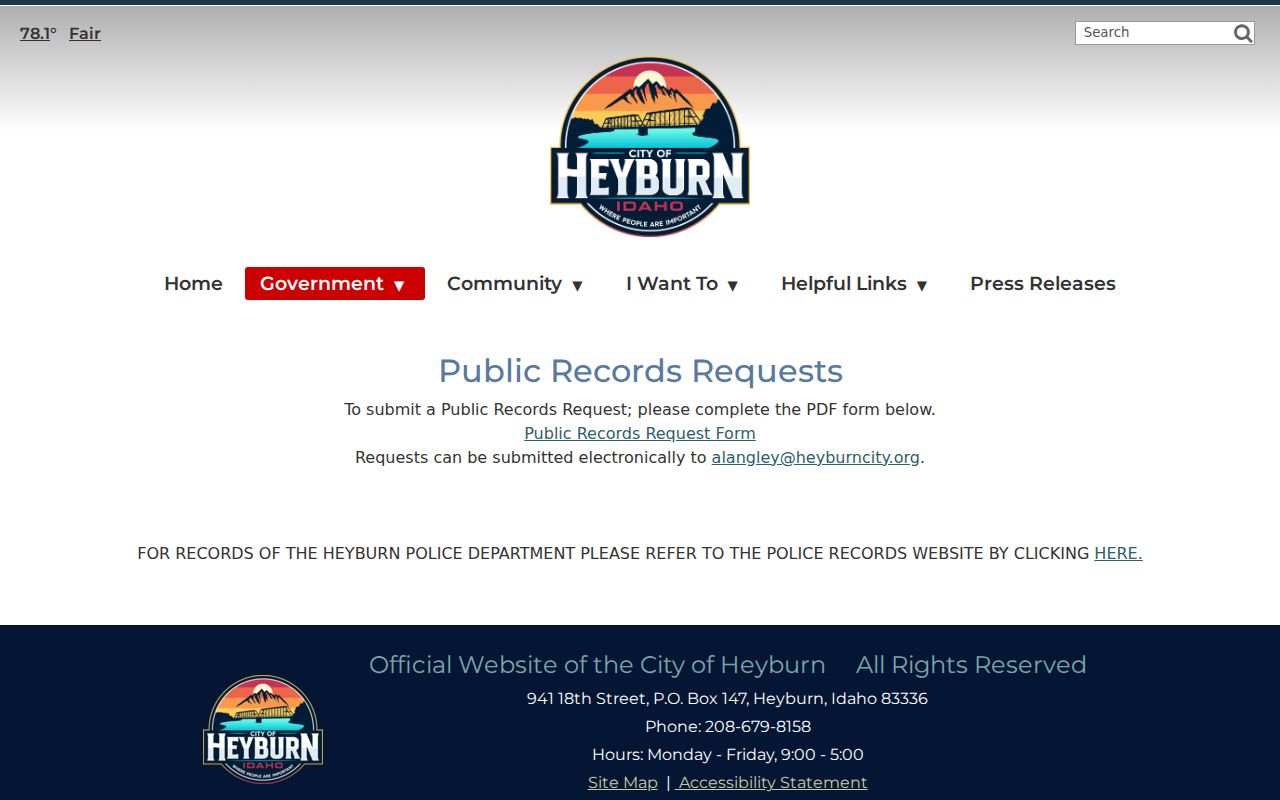Image resolution: width=1280 pixels, height=800 pixels.
Task: Expand the Helpful Links dropdown arrow
Action: coord(922,285)
